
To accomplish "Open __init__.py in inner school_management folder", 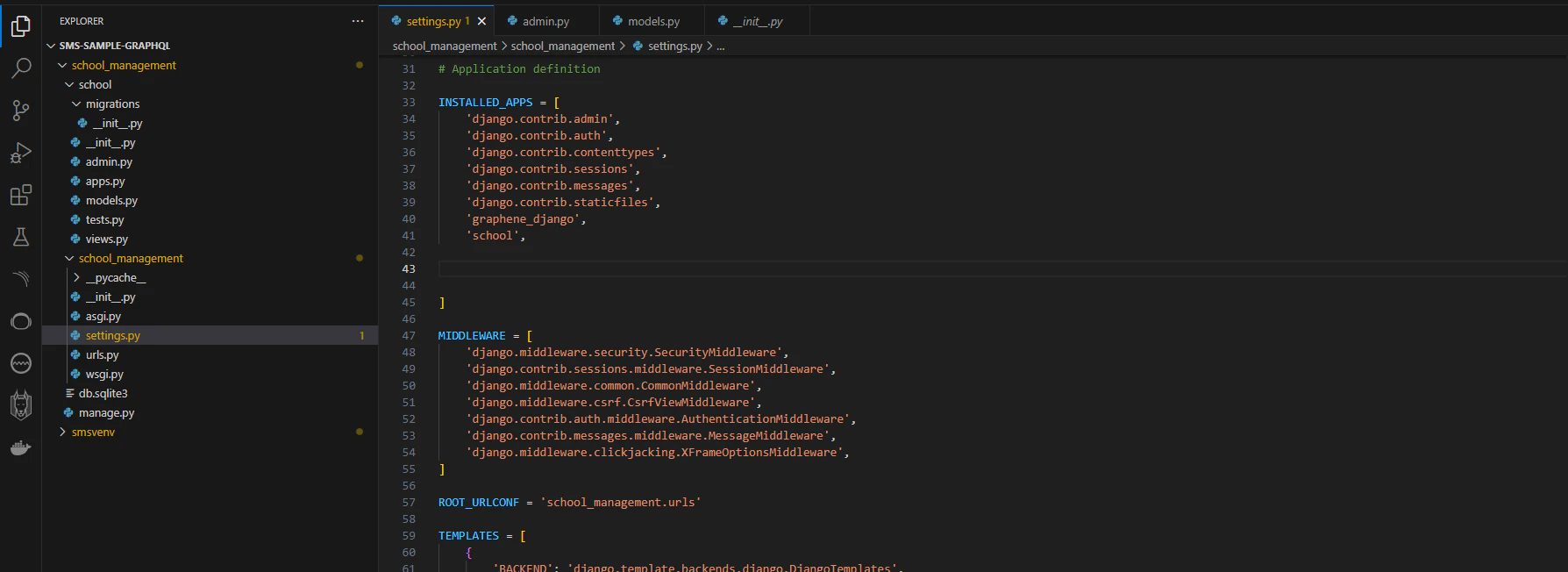I will (x=110, y=297).
